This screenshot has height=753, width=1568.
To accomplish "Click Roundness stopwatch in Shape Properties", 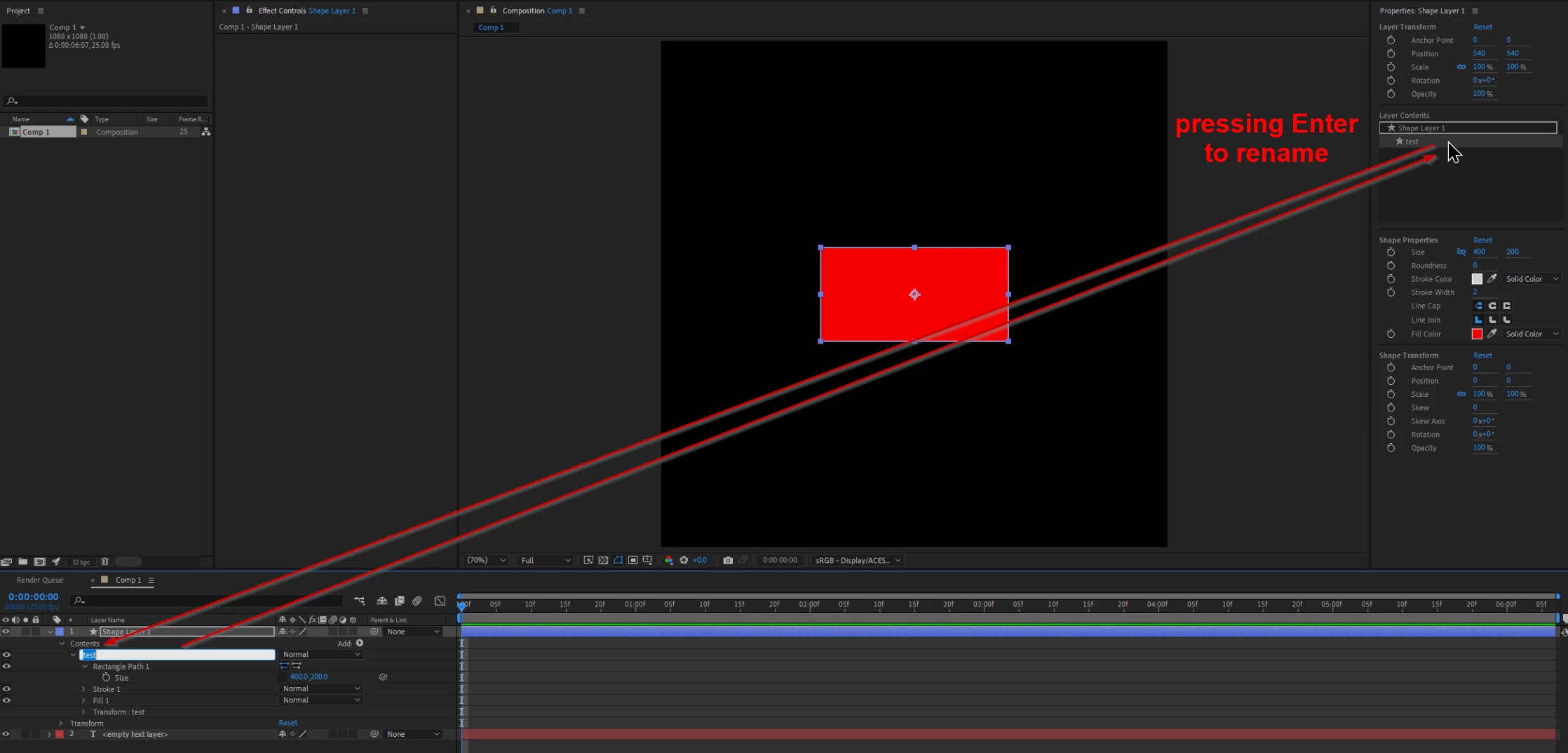I will tap(1391, 266).
